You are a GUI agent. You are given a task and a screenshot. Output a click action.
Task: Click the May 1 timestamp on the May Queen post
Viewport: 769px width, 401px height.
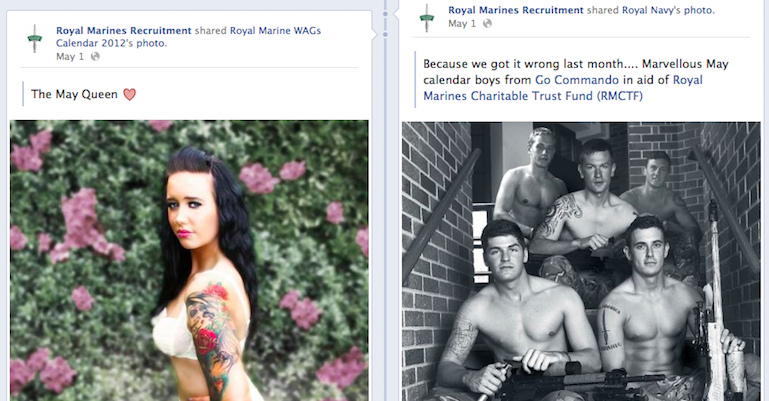coord(70,56)
